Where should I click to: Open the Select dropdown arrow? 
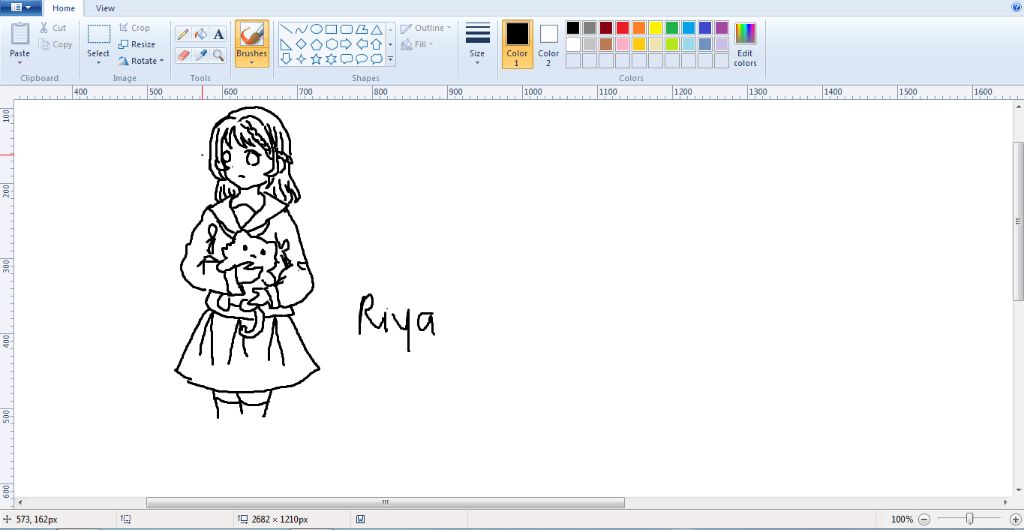tap(99, 63)
